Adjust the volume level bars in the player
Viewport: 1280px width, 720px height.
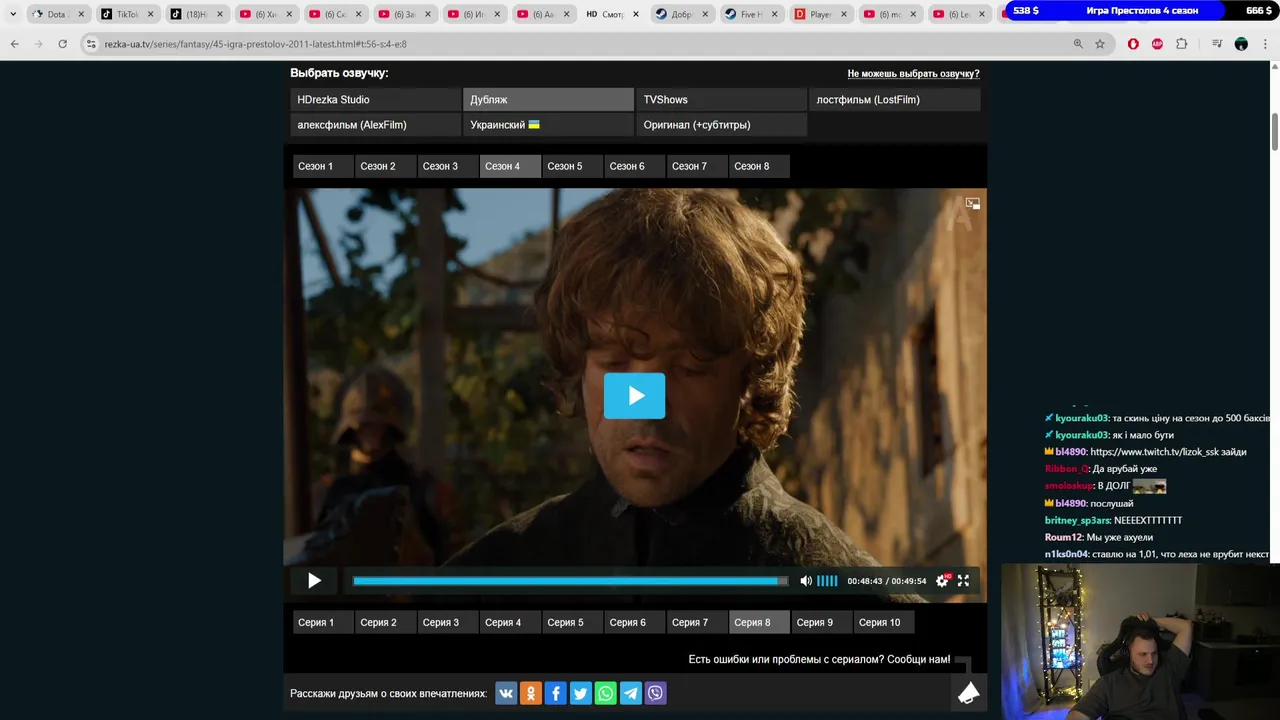point(827,581)
